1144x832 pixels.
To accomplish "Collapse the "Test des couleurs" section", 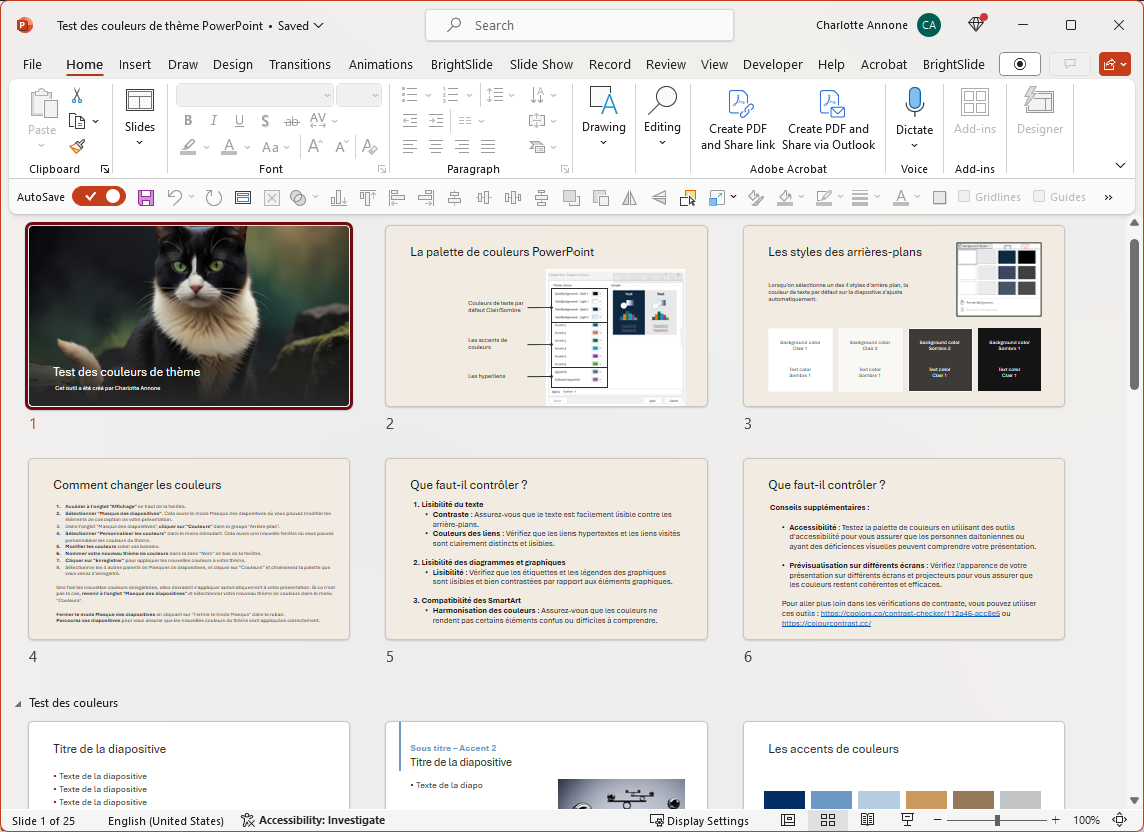I will pos(18,704).
